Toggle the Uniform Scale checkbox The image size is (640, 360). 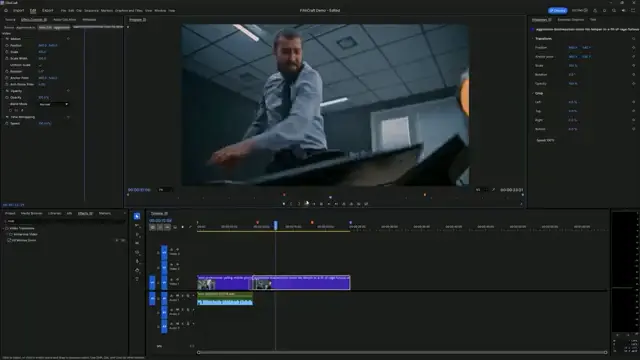[x=40, y=65]
